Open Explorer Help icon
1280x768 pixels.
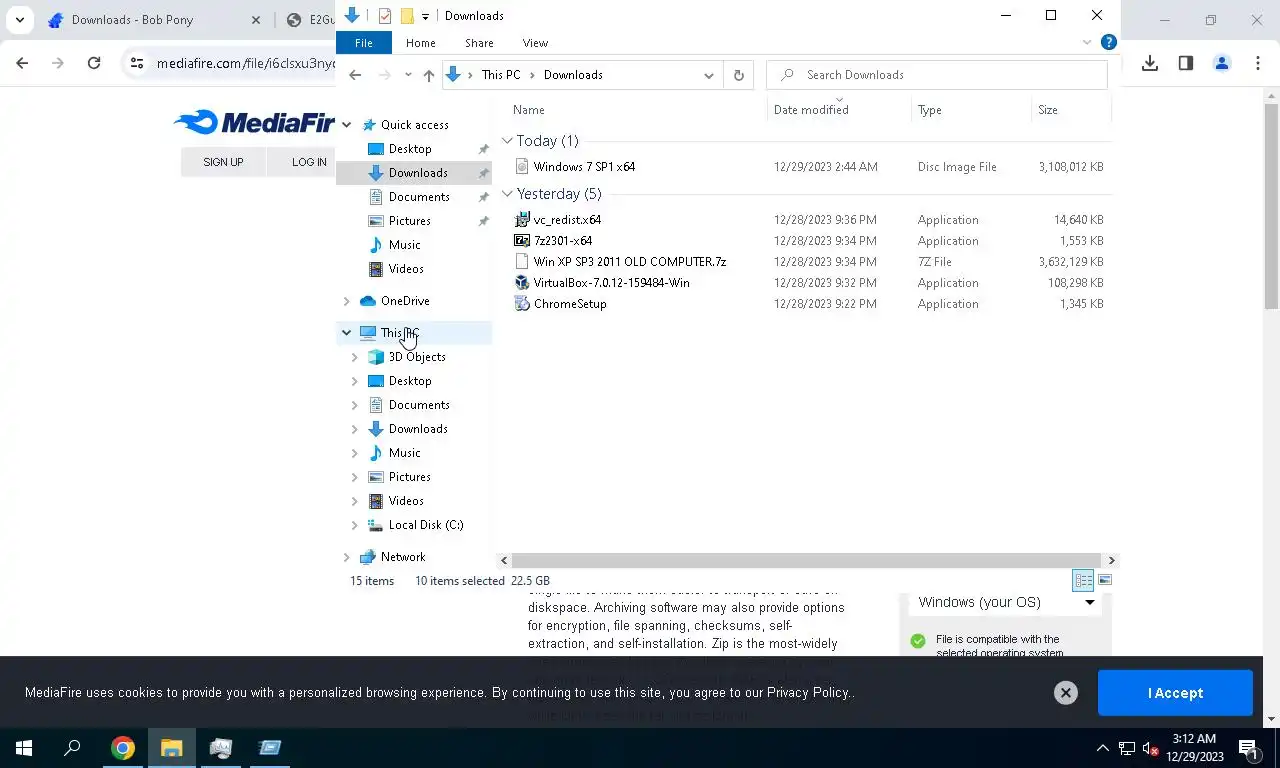tap(1108, 42)
